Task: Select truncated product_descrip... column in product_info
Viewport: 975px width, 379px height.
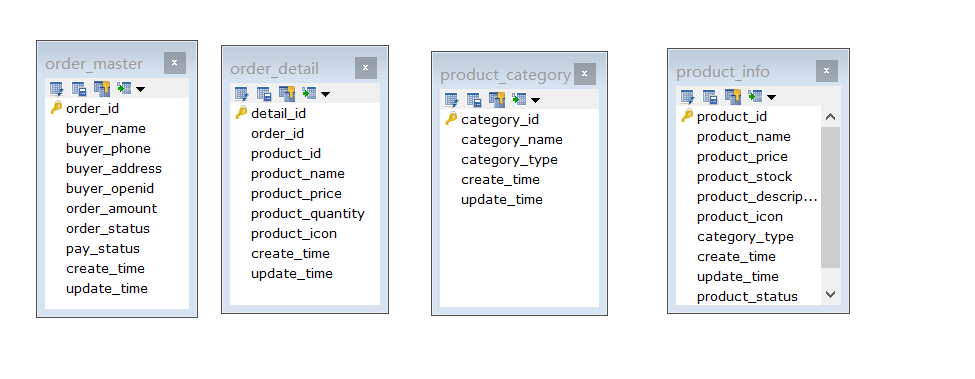Action: click(757, 196)
